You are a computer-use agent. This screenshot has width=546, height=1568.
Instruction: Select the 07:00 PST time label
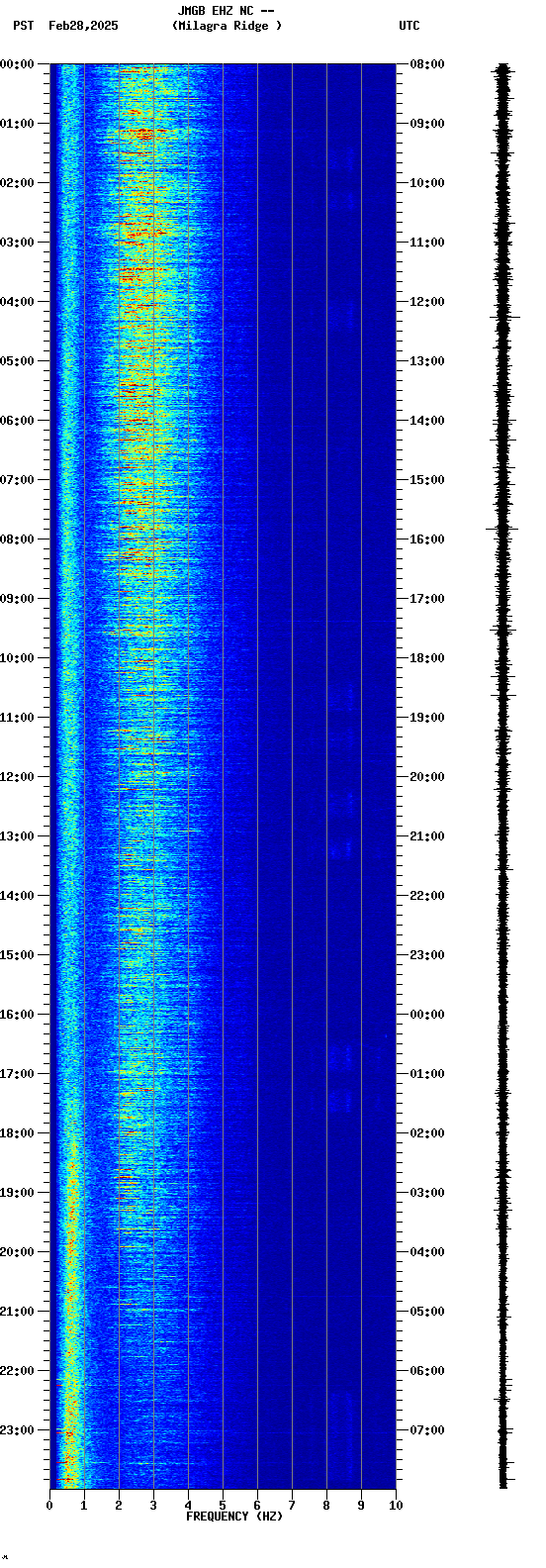pos(18,480)
